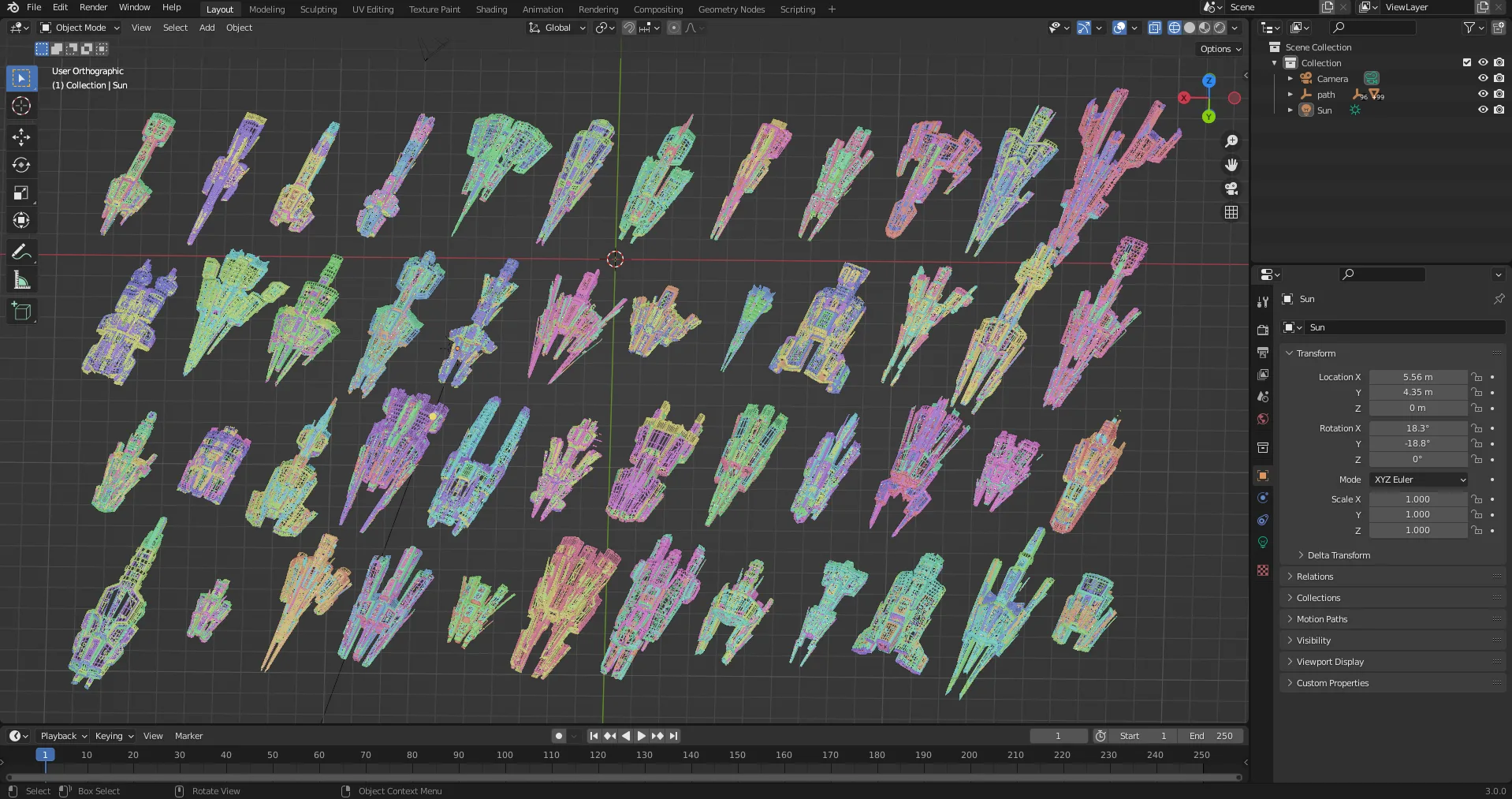Open Global transform orientation dropdown
The height and width of the screenshot is (799, 1512).
point(557,28)
